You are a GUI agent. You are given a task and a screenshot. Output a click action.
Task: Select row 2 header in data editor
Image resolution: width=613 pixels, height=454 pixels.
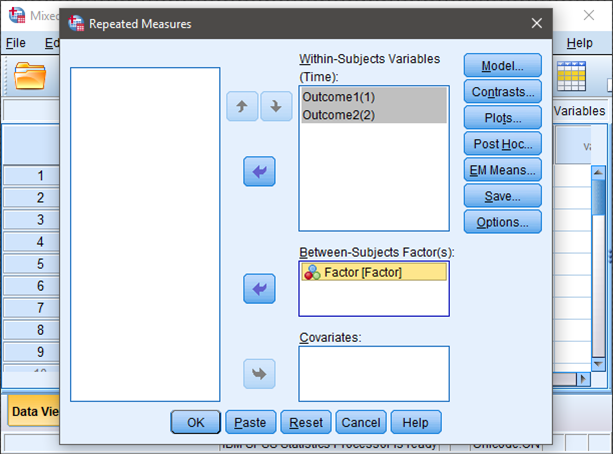pyautogui.click(x=31, y=197)
